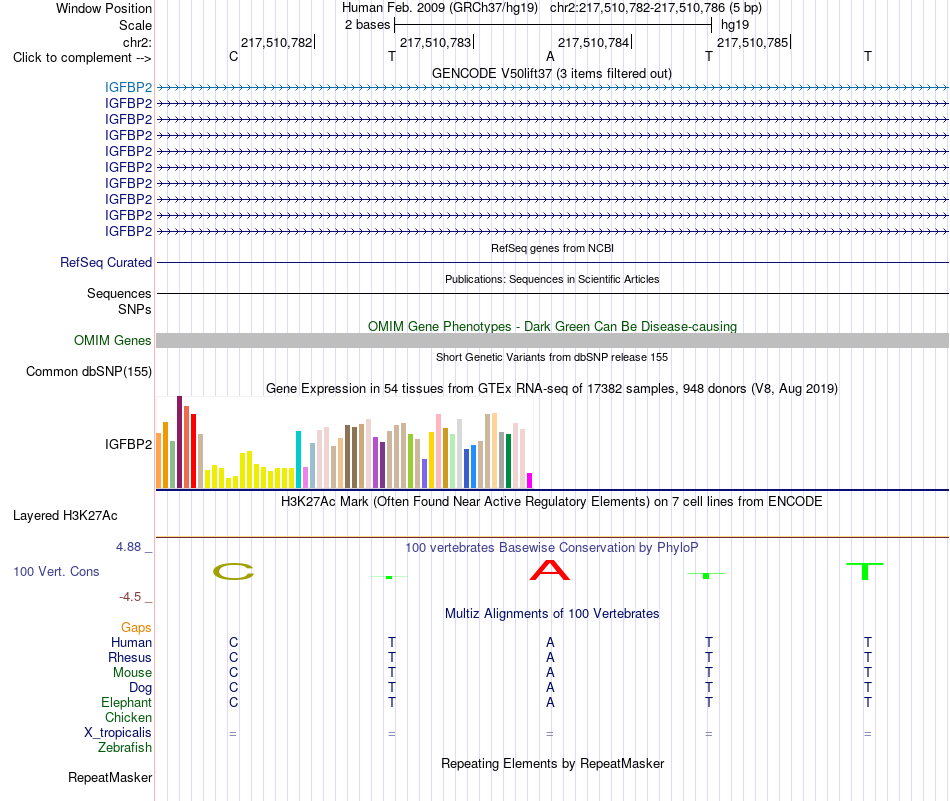
Task: Click the C base in the complement row
Action: 233,56
